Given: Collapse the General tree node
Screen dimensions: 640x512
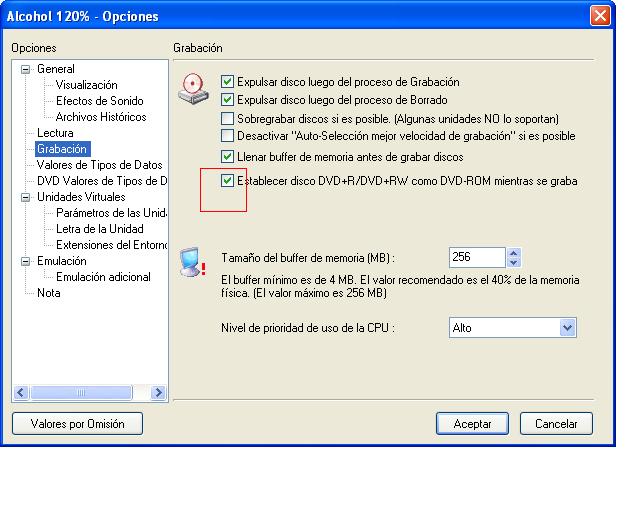Looking at the screenshot, I should (26, 69).
